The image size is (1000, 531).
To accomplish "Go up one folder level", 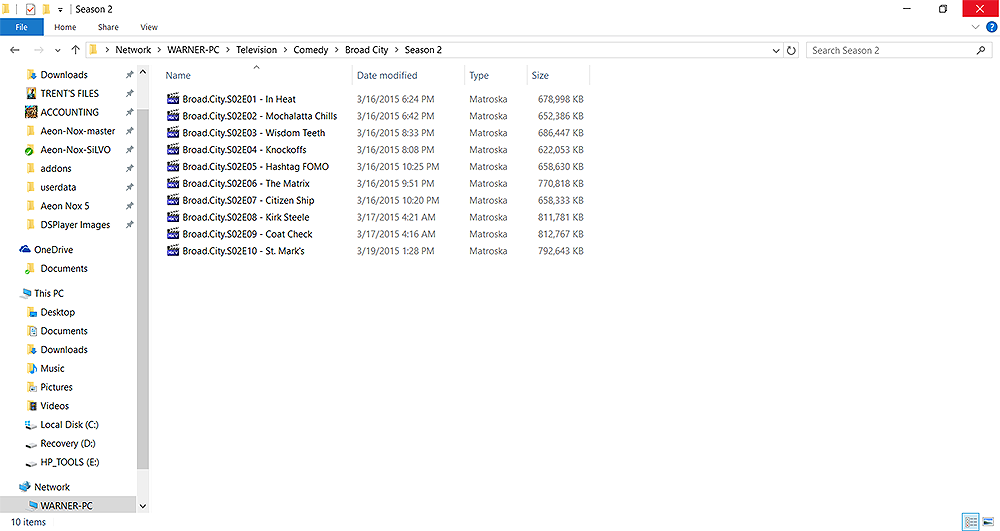I will [x=75, y=50].
